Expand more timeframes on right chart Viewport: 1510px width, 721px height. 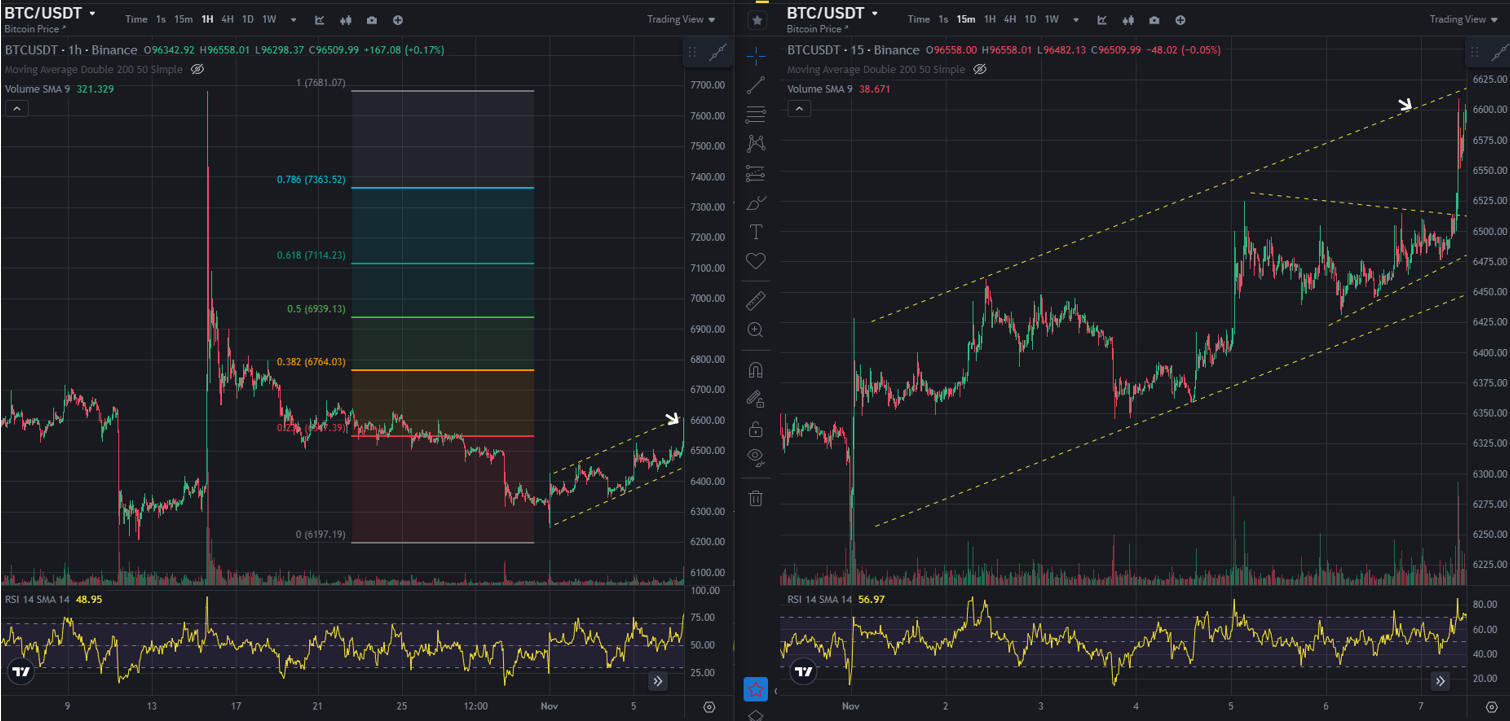click(1076, 20)
